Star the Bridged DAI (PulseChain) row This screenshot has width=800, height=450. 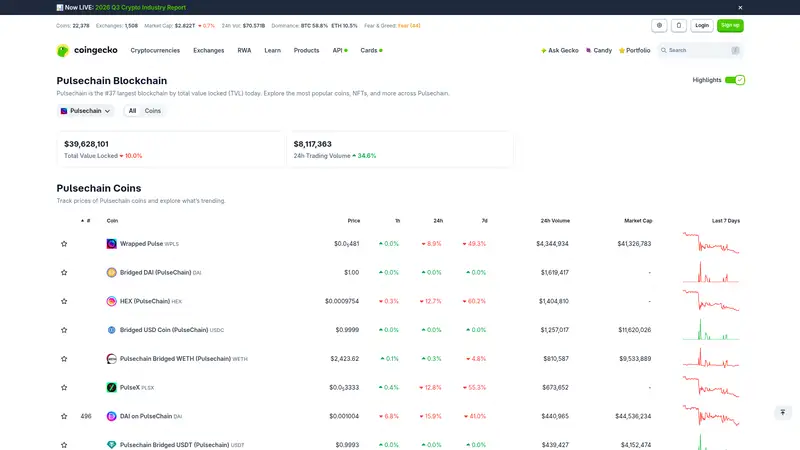[64, 272]
